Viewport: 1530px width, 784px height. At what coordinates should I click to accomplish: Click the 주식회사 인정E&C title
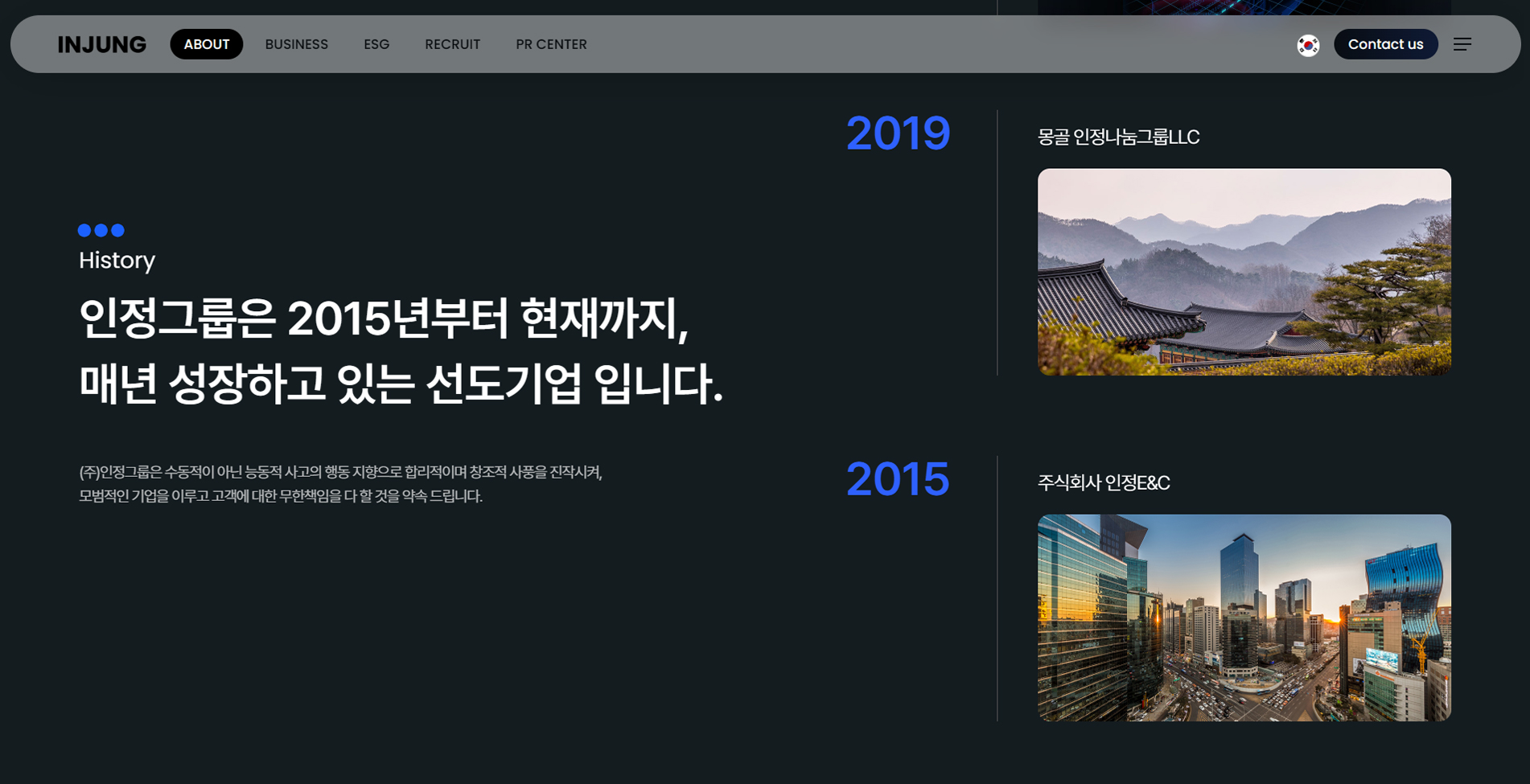point(1104,483)
